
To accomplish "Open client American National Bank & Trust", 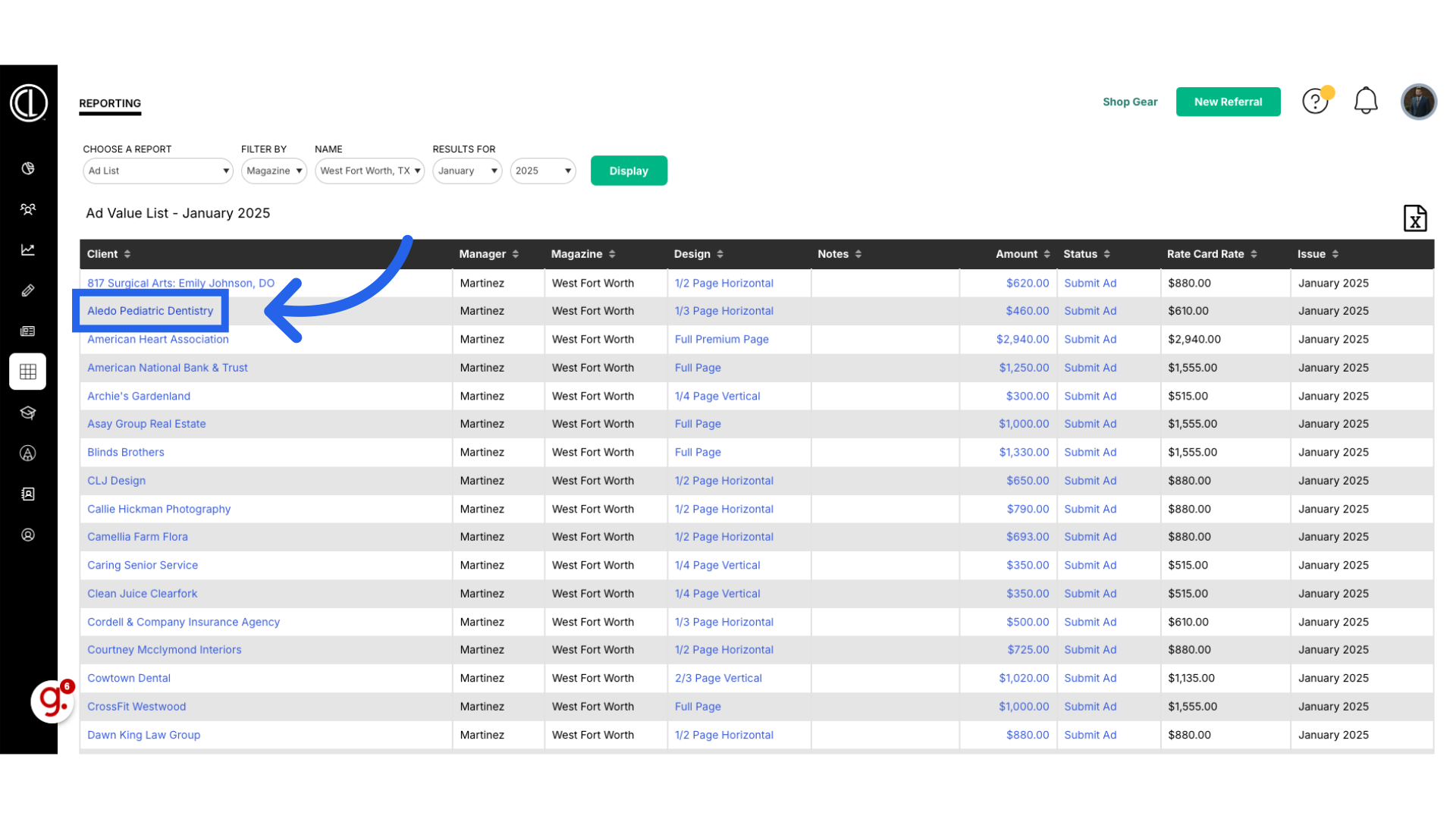I will coord(168,368).
